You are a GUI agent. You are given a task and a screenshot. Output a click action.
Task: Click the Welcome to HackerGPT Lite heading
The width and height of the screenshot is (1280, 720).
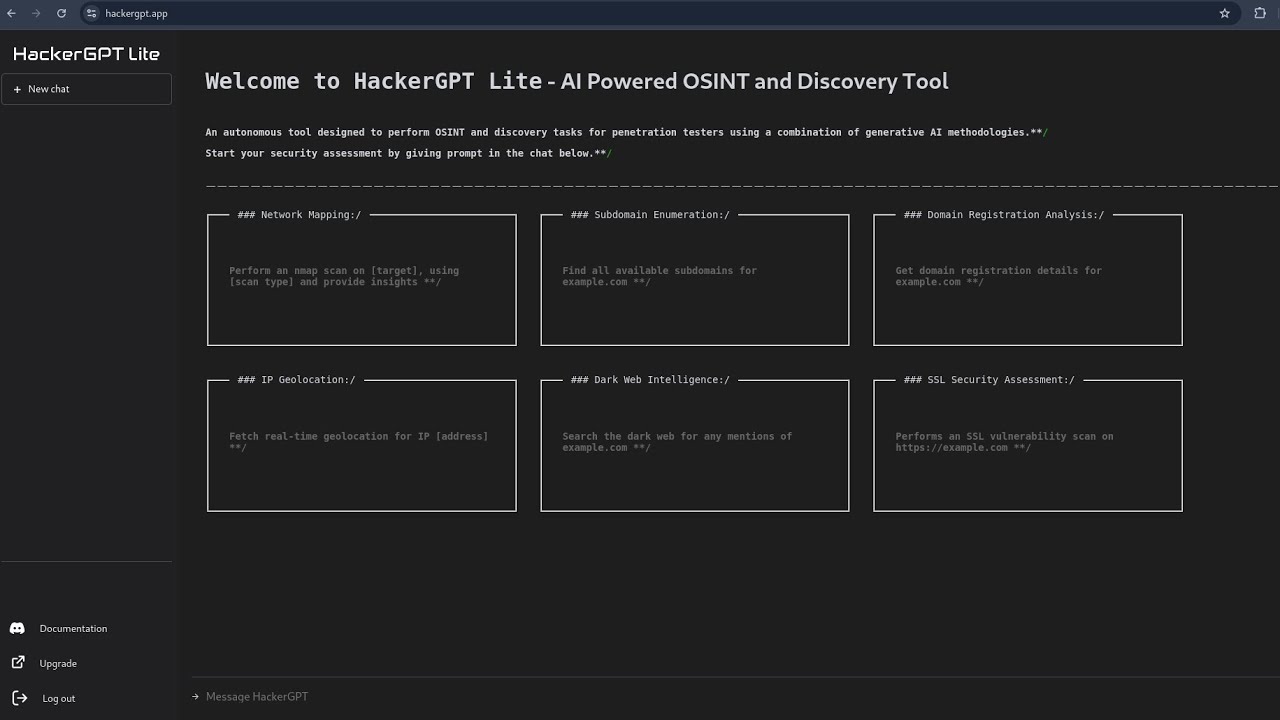pos(577,81)
